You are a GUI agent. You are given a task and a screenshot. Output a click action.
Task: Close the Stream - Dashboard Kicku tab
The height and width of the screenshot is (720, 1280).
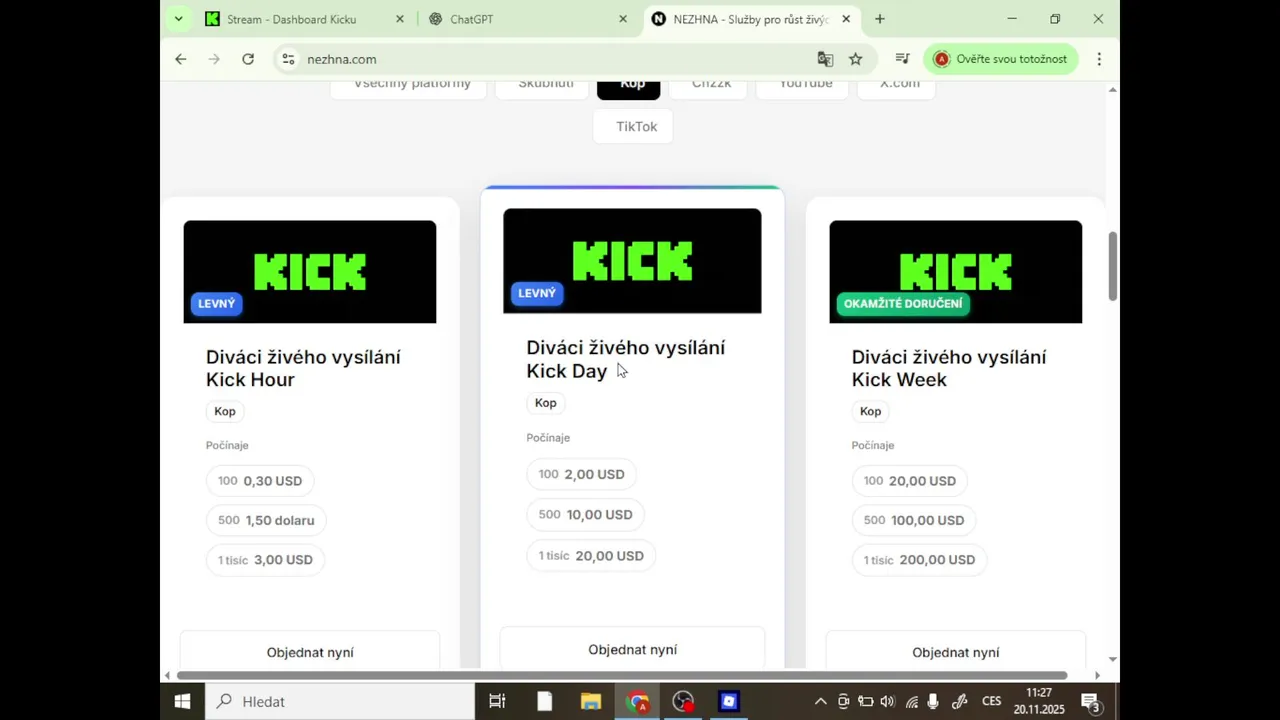[x=400, y=19]
